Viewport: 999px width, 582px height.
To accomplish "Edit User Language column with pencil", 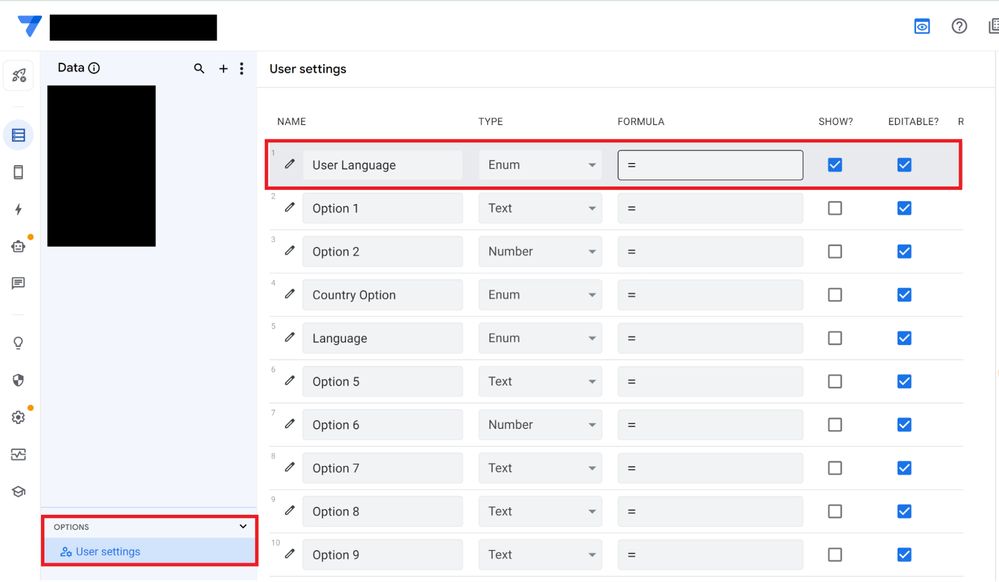I will [x=290, y=164].
